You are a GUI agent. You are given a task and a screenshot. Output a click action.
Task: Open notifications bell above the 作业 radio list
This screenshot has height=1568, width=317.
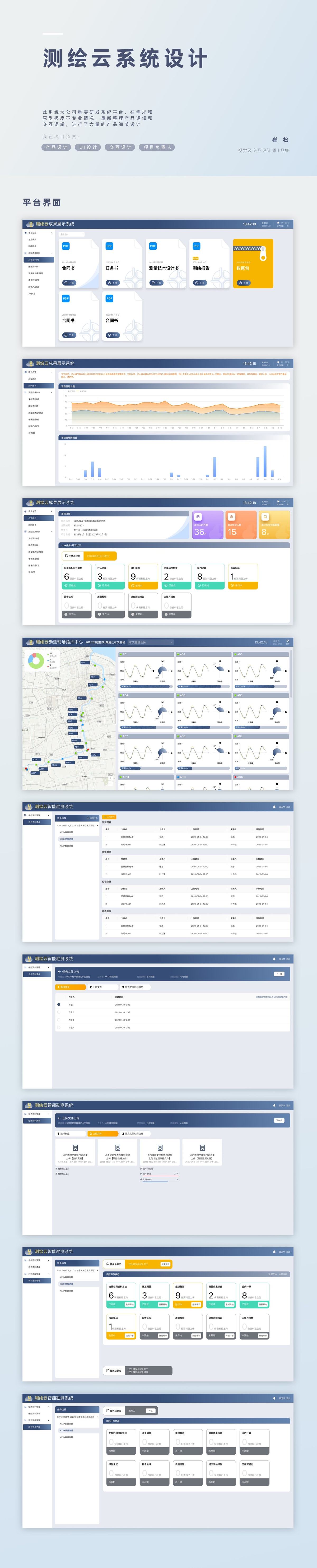click(x=274, y=959)
